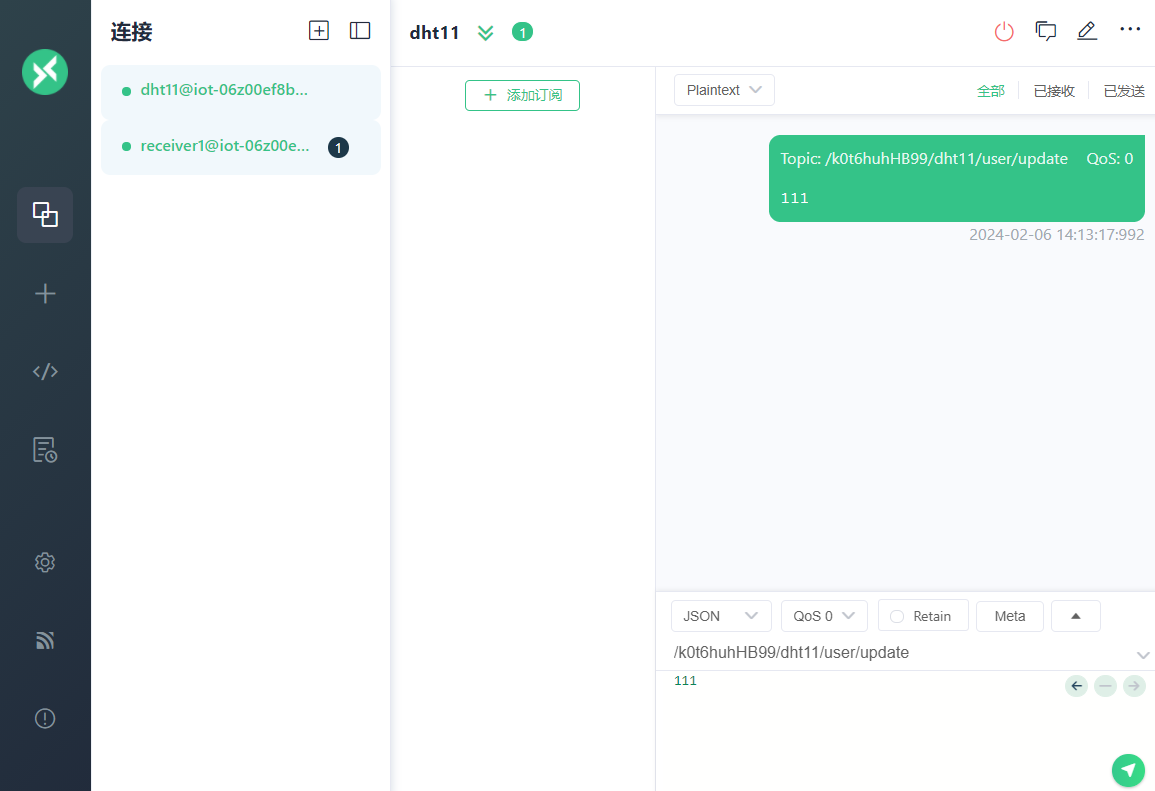Create new connection with plus box icon

[319, 31]
